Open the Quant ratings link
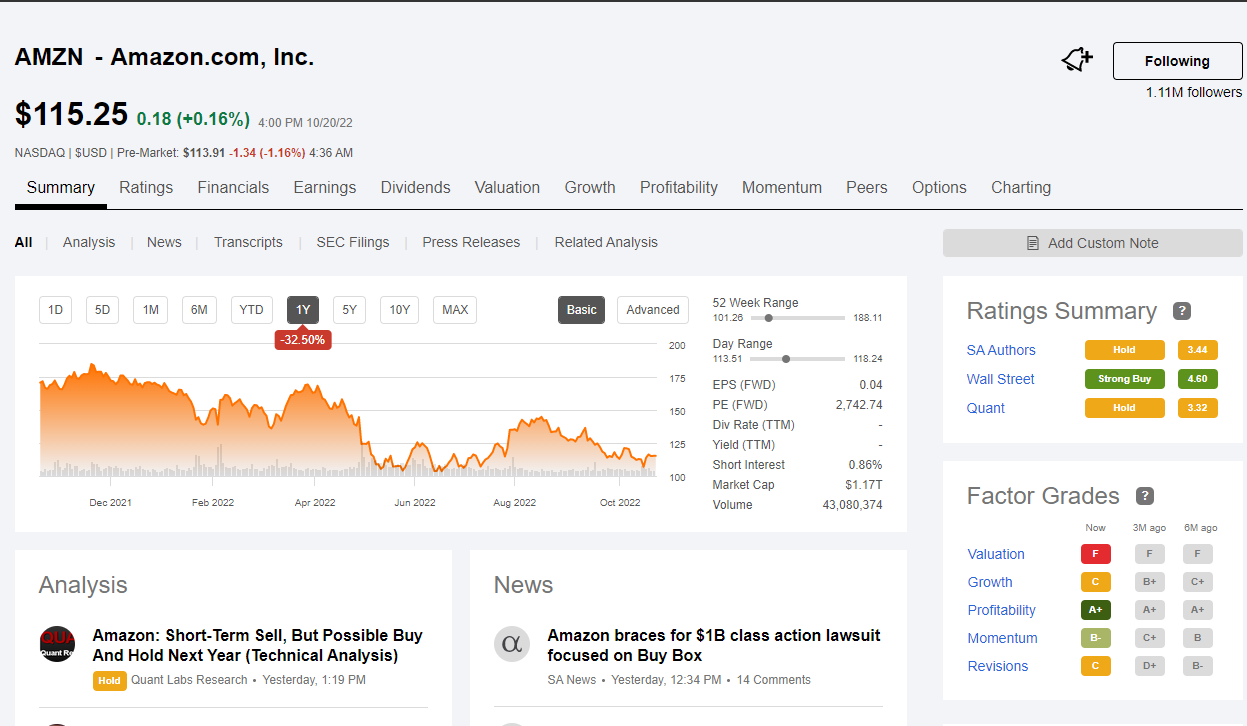The width and height of the screenshot is (1247, 726). coord(985,408)
